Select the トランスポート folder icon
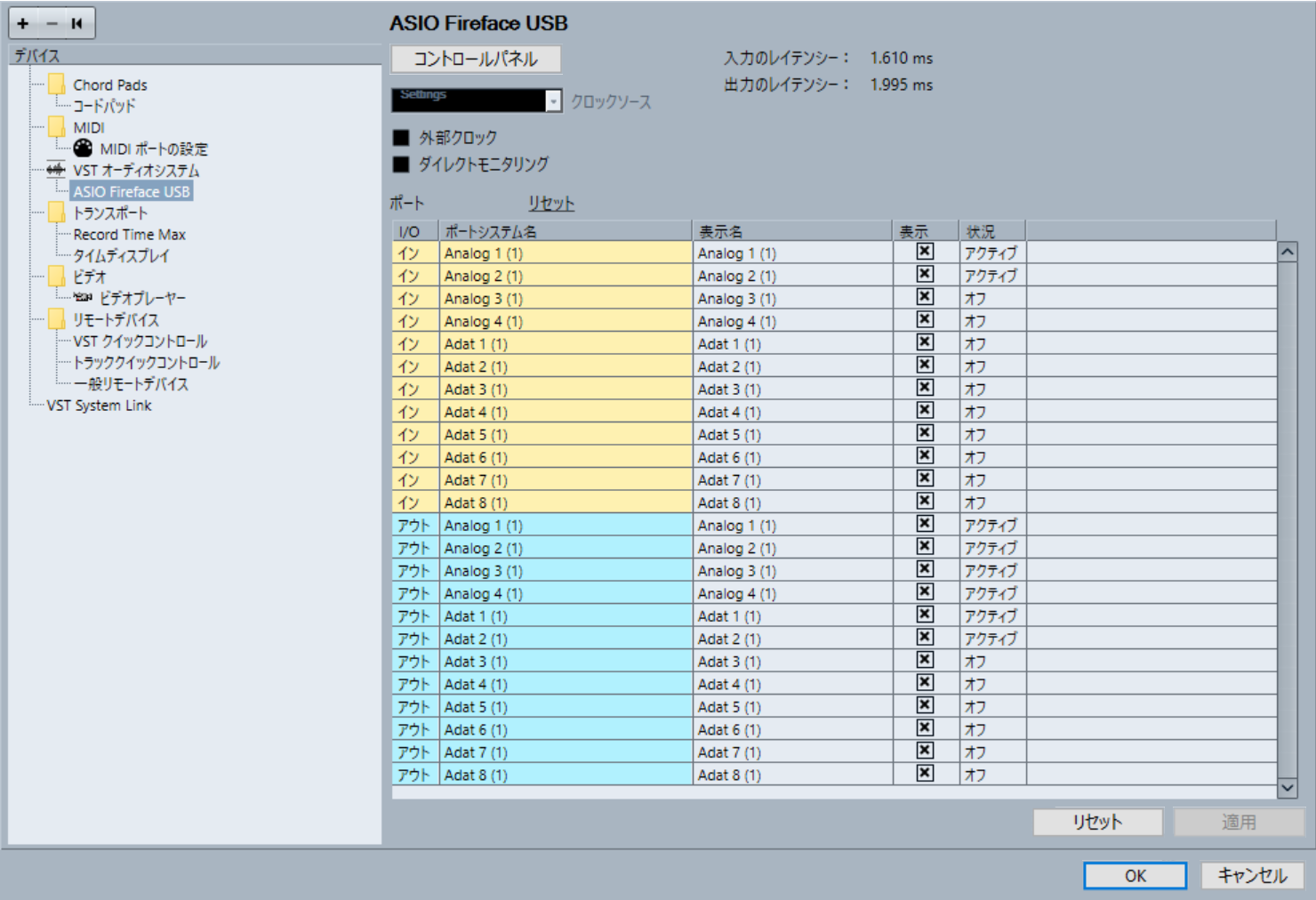1316x900 pixels. [57, 213]
